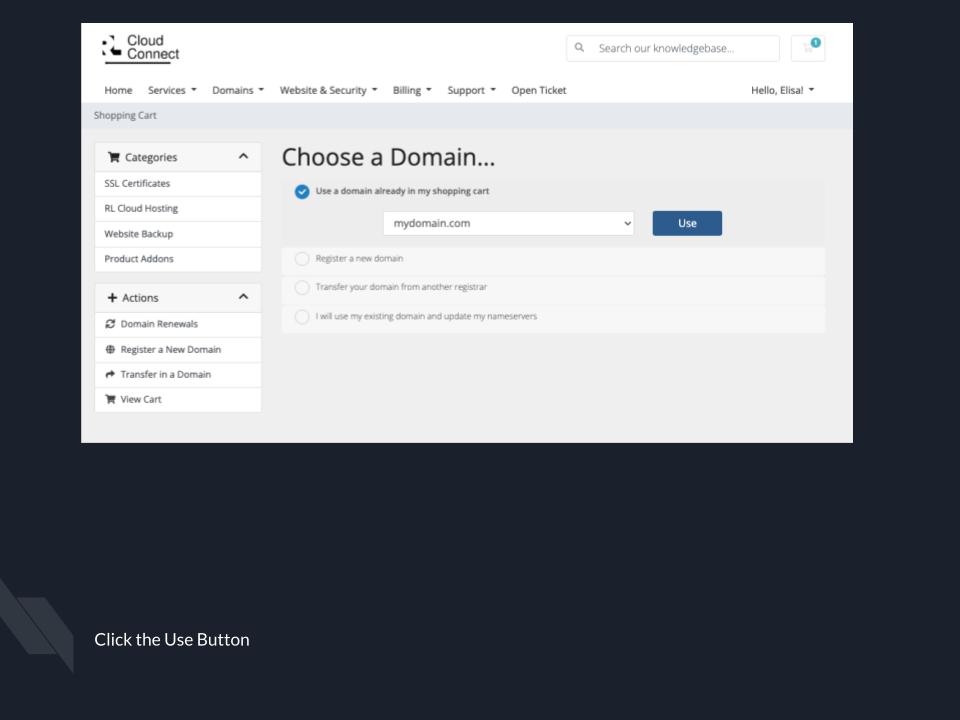Open the shopping cart icon in header

click(808, 48)
